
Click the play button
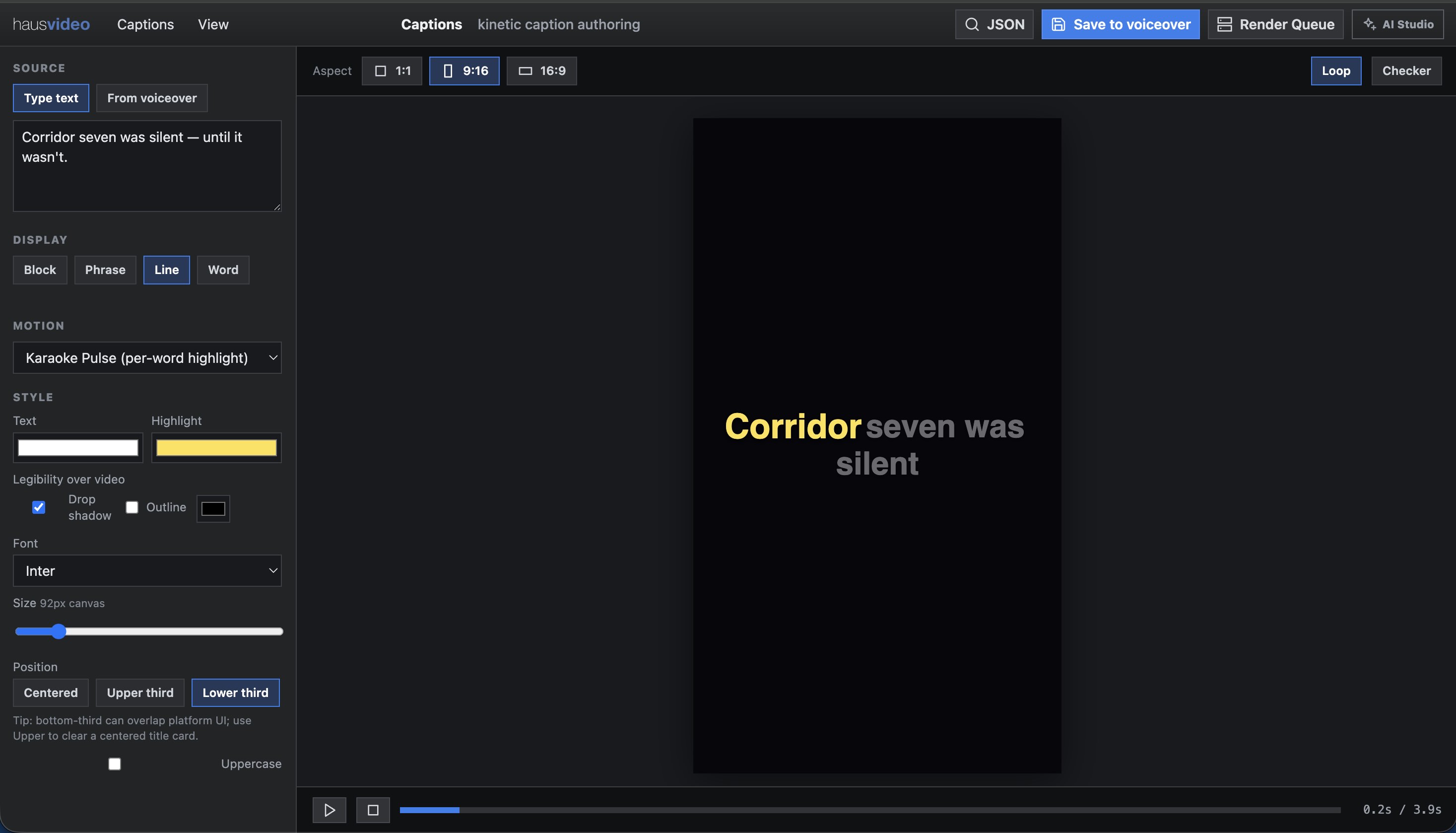pyautogui.click(x=329, y=810)
